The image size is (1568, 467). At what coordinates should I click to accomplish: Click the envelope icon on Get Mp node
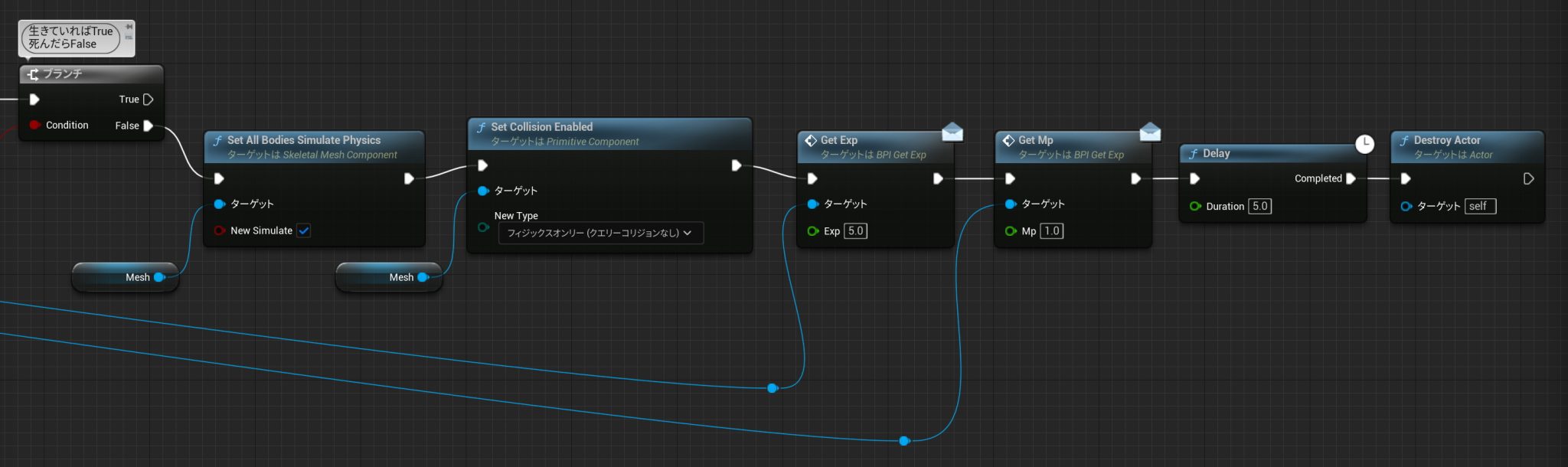pyautogui.click(x=1150, y=132)
